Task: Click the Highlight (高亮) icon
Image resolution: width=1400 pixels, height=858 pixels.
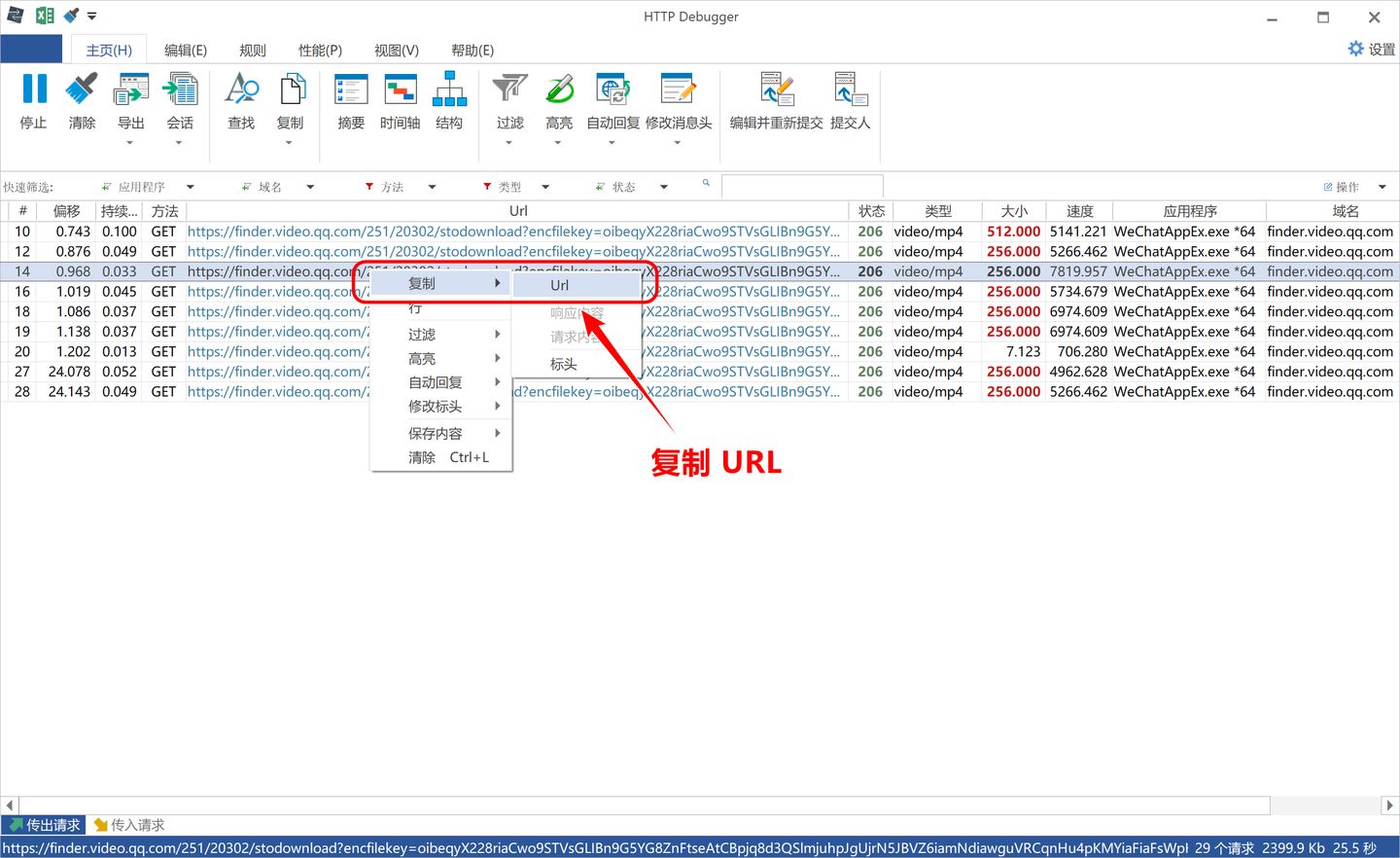Action: tap(559, 89)
